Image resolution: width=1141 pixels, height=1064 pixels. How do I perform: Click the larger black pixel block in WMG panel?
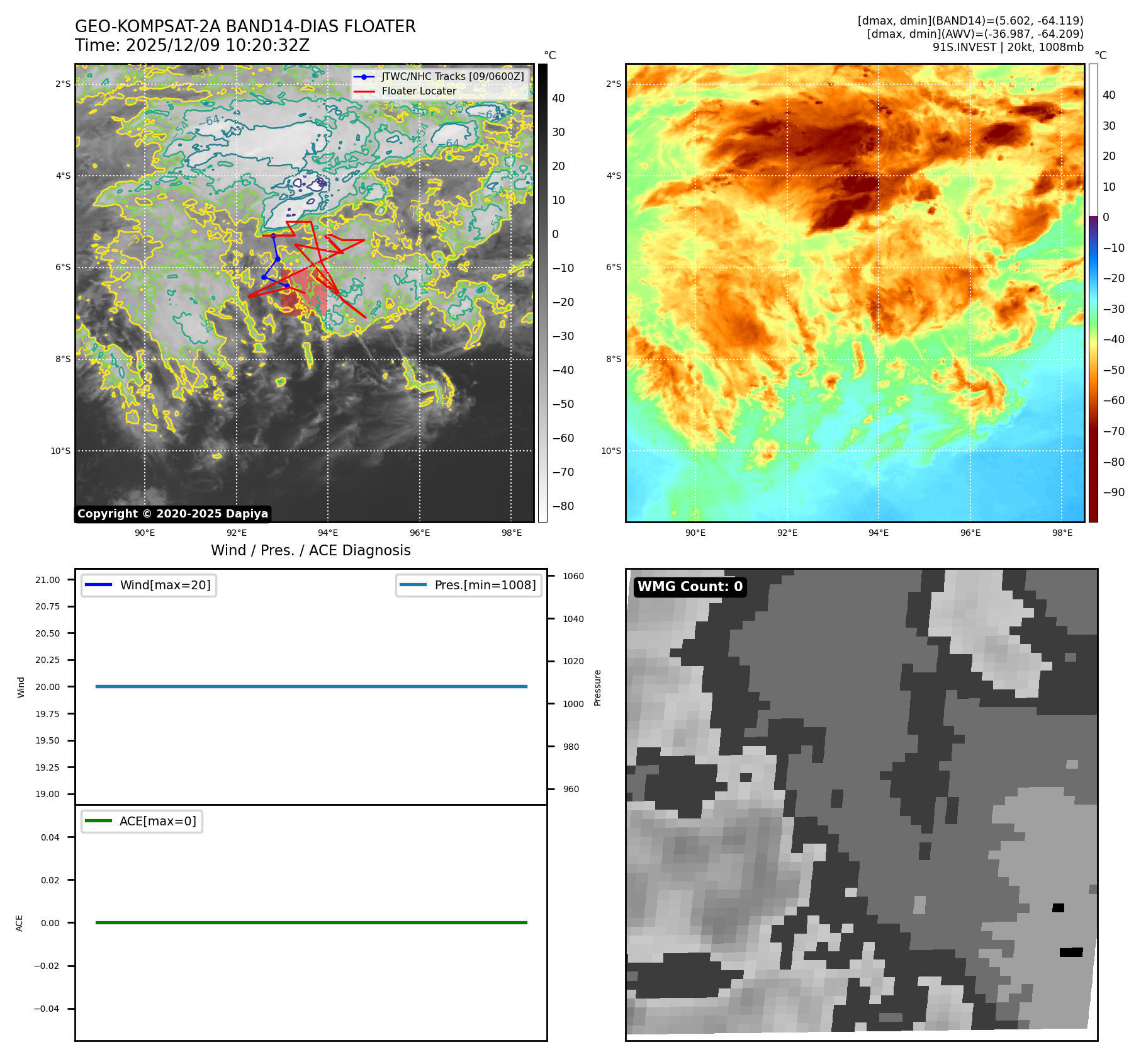pos(1071,952)
